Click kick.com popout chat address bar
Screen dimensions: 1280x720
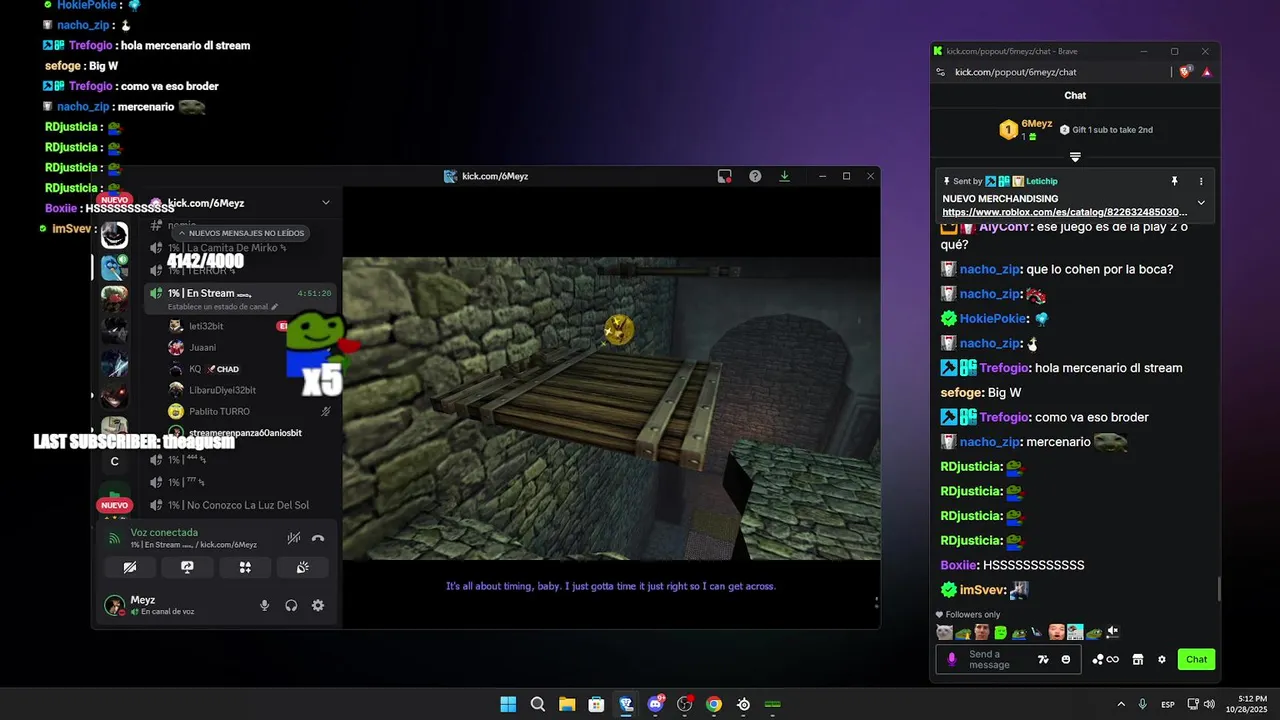pos(1016,72)
